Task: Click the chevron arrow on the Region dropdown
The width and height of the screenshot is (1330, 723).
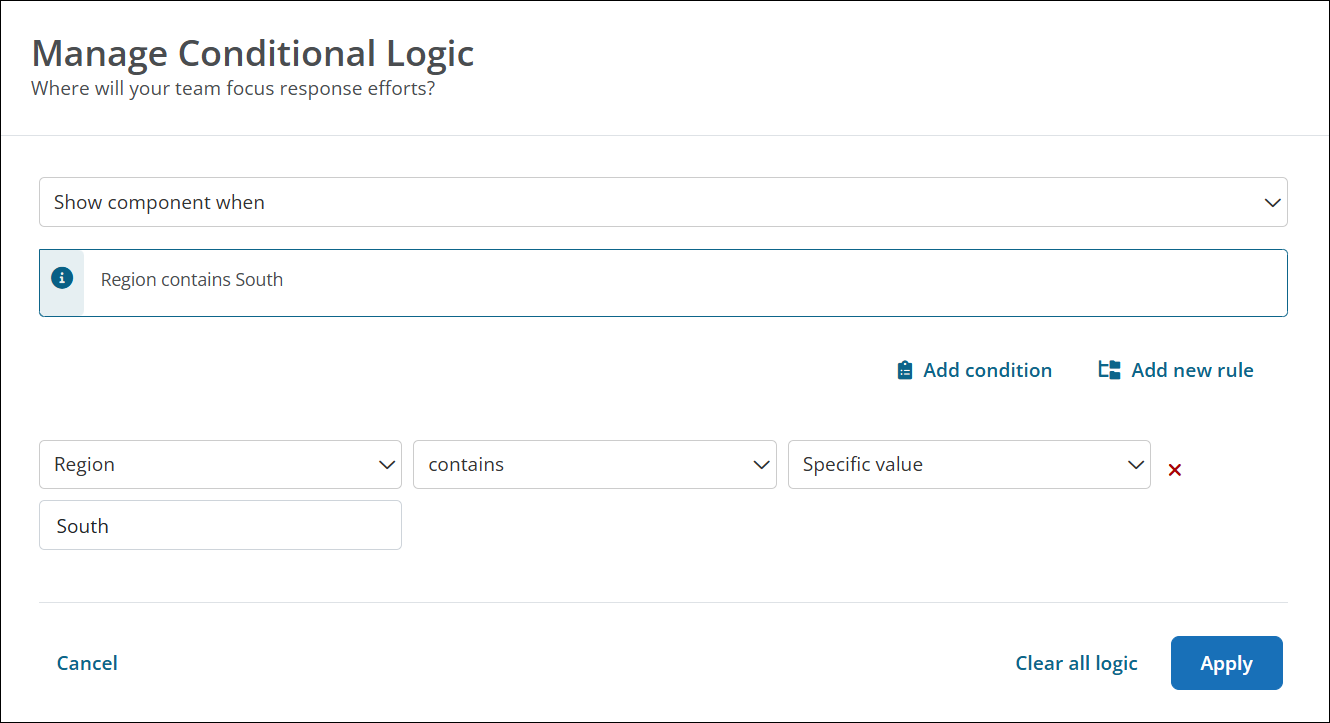Action: tap(387, 465)
